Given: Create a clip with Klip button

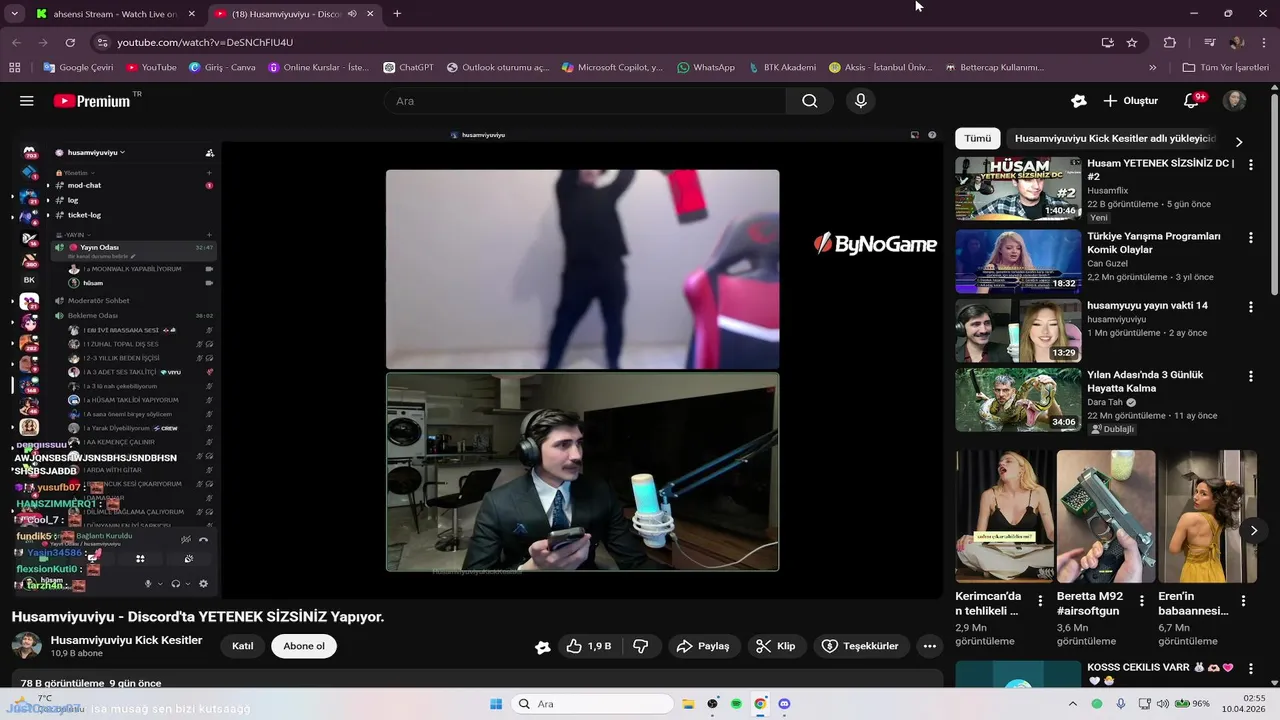Looking at the screenshot, I should pos(776,646).
